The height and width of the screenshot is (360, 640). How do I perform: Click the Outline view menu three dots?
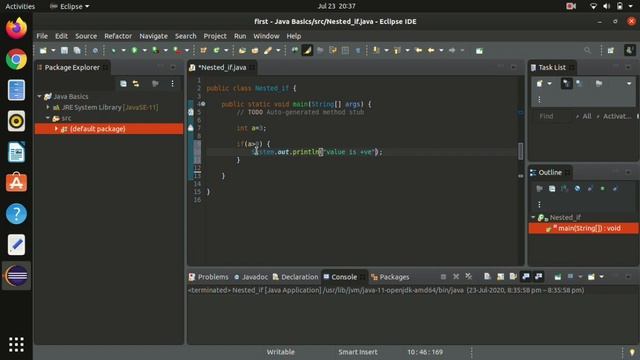pos(539,204)
